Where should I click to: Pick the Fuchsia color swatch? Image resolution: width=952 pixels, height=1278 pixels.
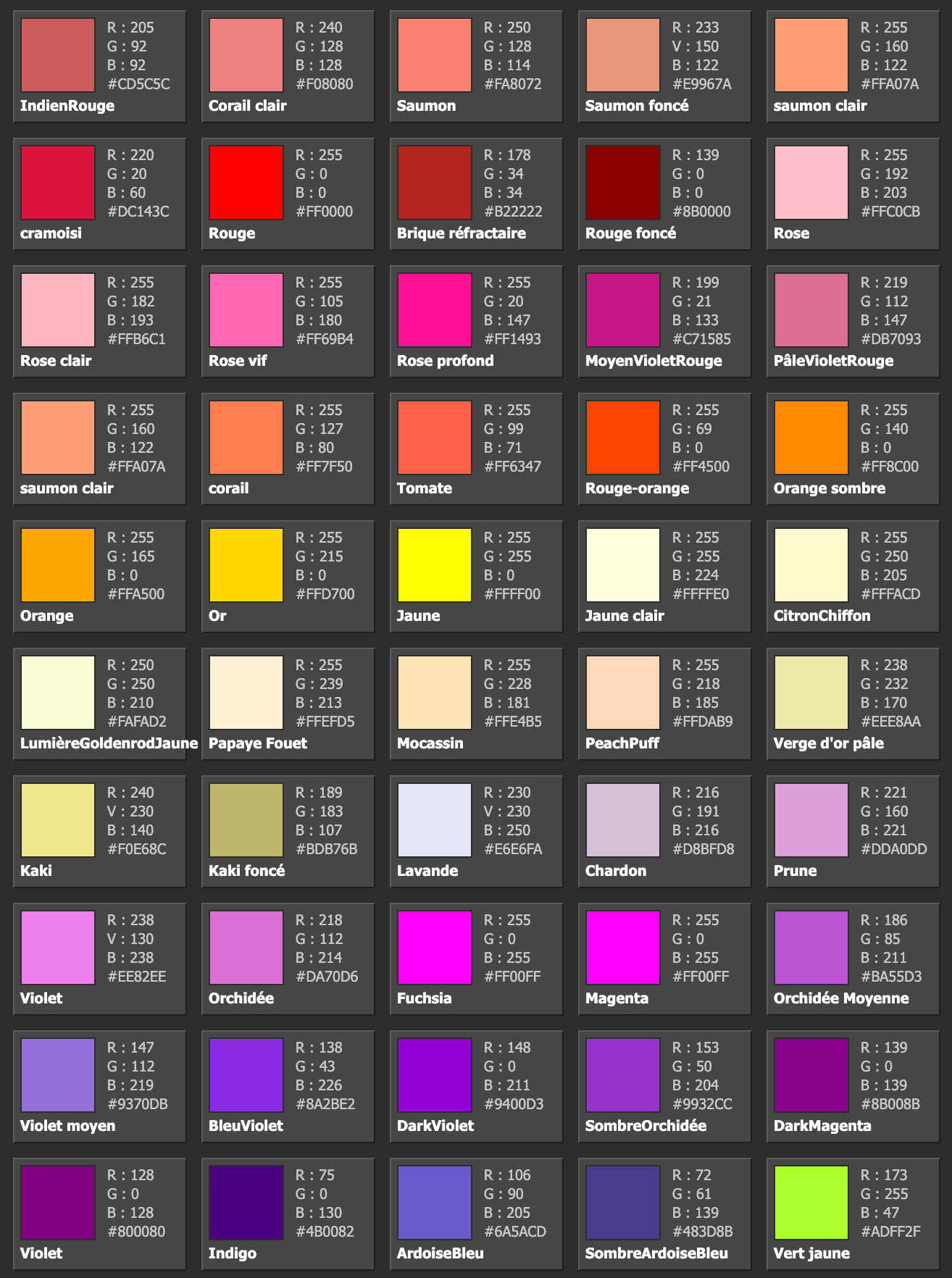(435, 948)
